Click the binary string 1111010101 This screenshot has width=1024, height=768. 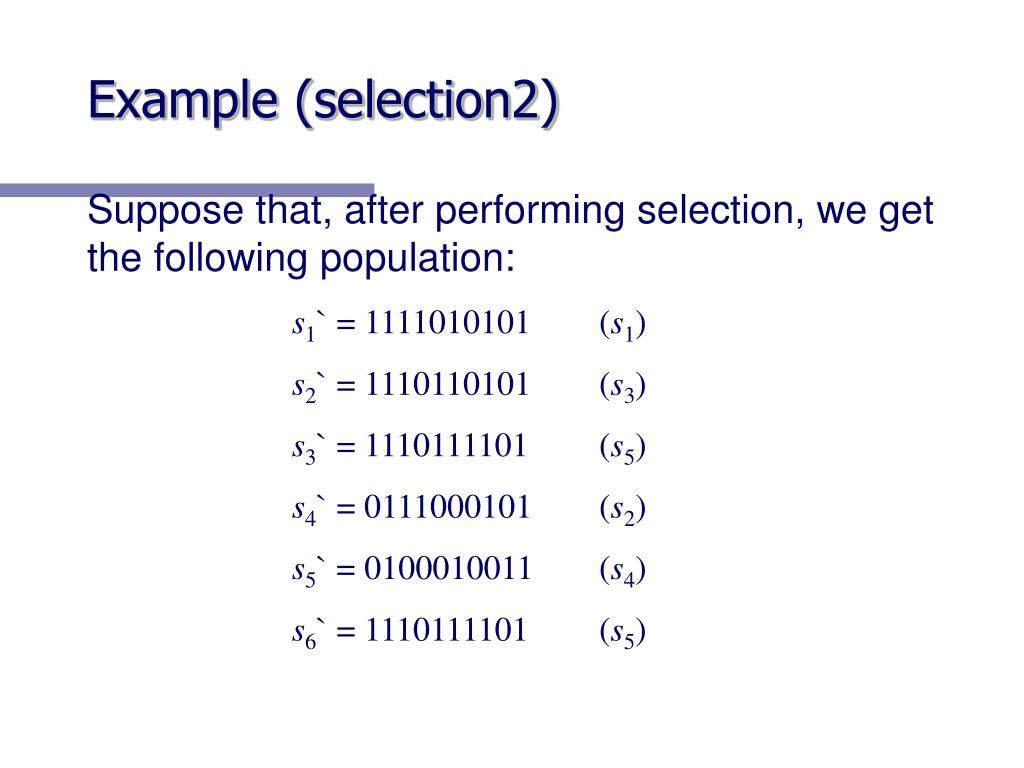[447, 323]
